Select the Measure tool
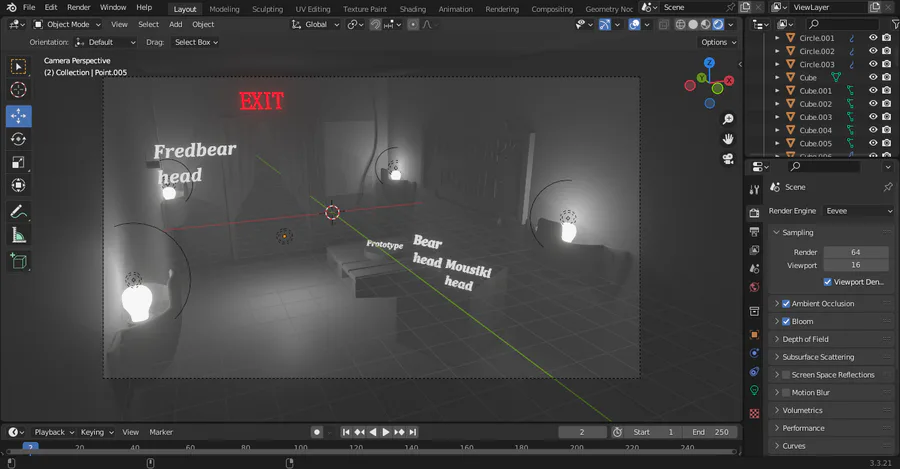This screenshot has height=469, width=900. (x=18, y=235)
